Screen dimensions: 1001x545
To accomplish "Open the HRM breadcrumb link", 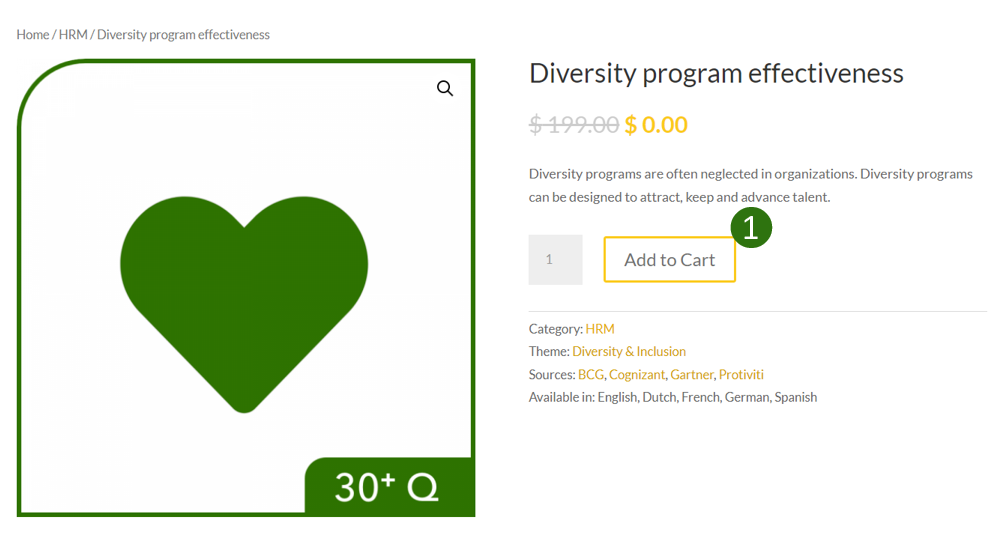I will [x=73, y=34].
